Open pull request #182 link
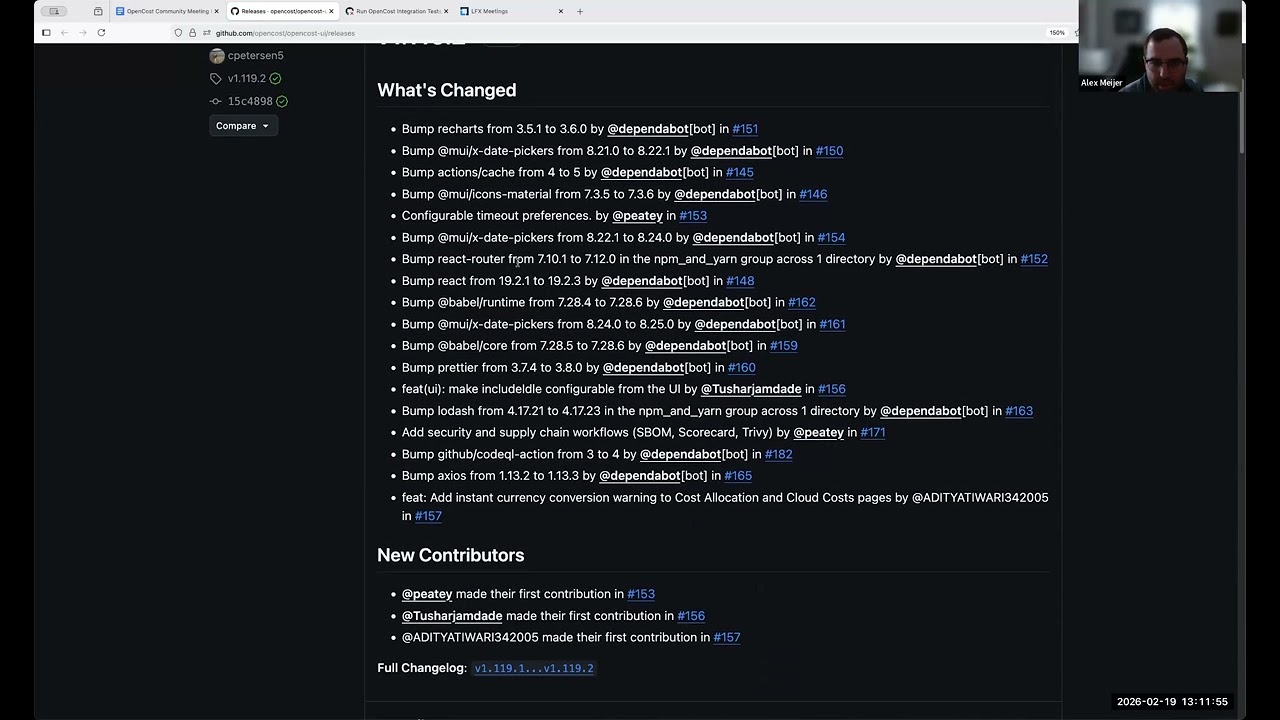The image size is (1280, 720). [778, 454]
